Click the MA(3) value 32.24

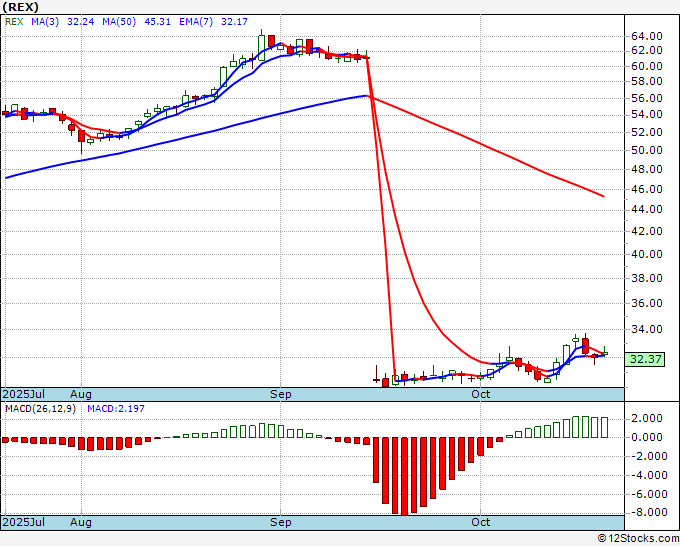tap(81, 22)
